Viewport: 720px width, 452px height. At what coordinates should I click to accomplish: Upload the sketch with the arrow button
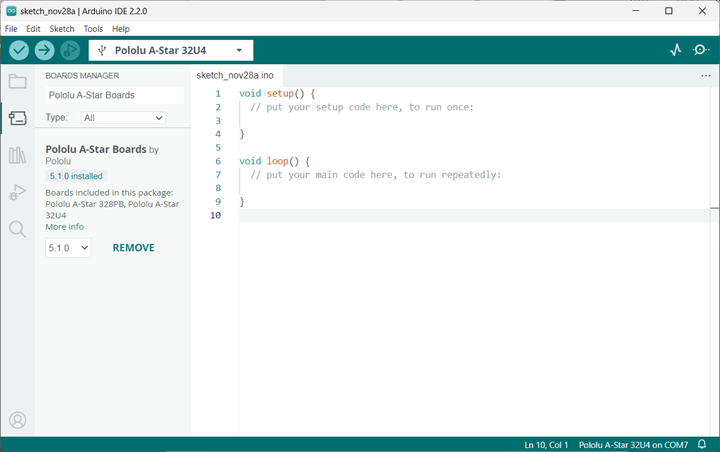pyautogui.click(x=45, y=50)
